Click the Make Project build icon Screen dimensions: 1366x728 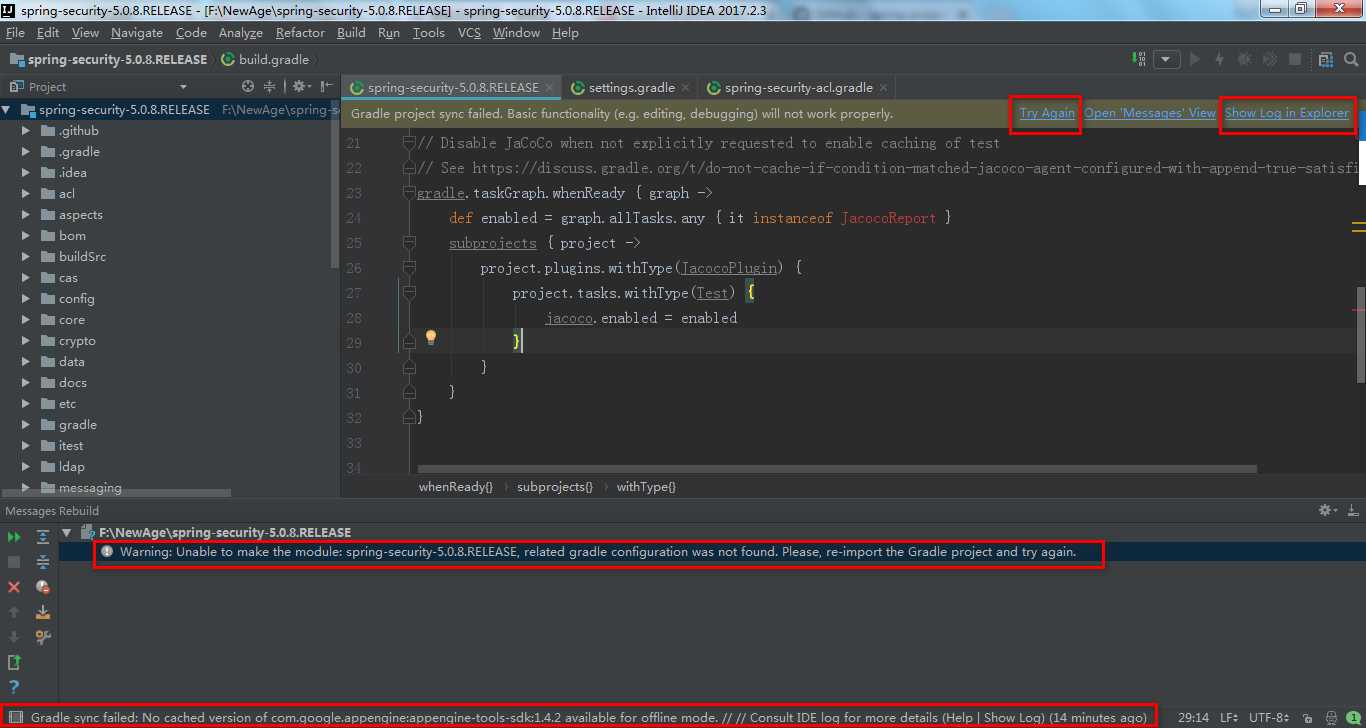point(1141,59)
